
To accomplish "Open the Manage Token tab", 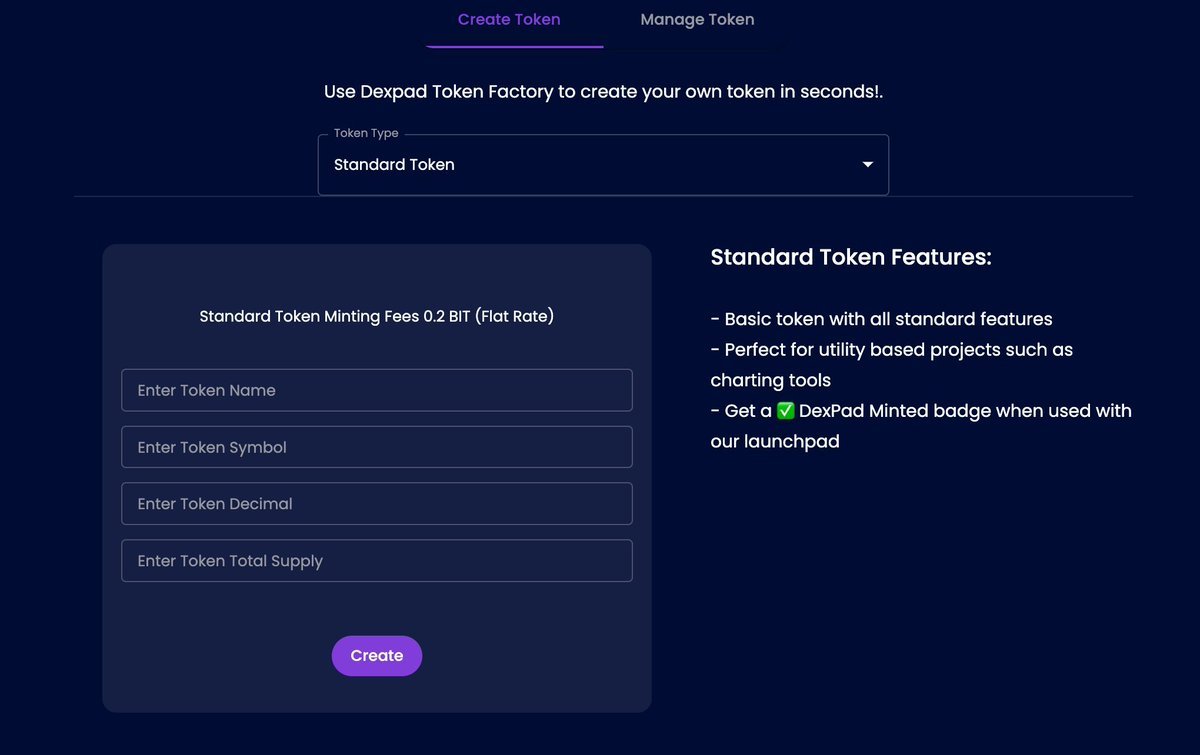I will [697, 20].
